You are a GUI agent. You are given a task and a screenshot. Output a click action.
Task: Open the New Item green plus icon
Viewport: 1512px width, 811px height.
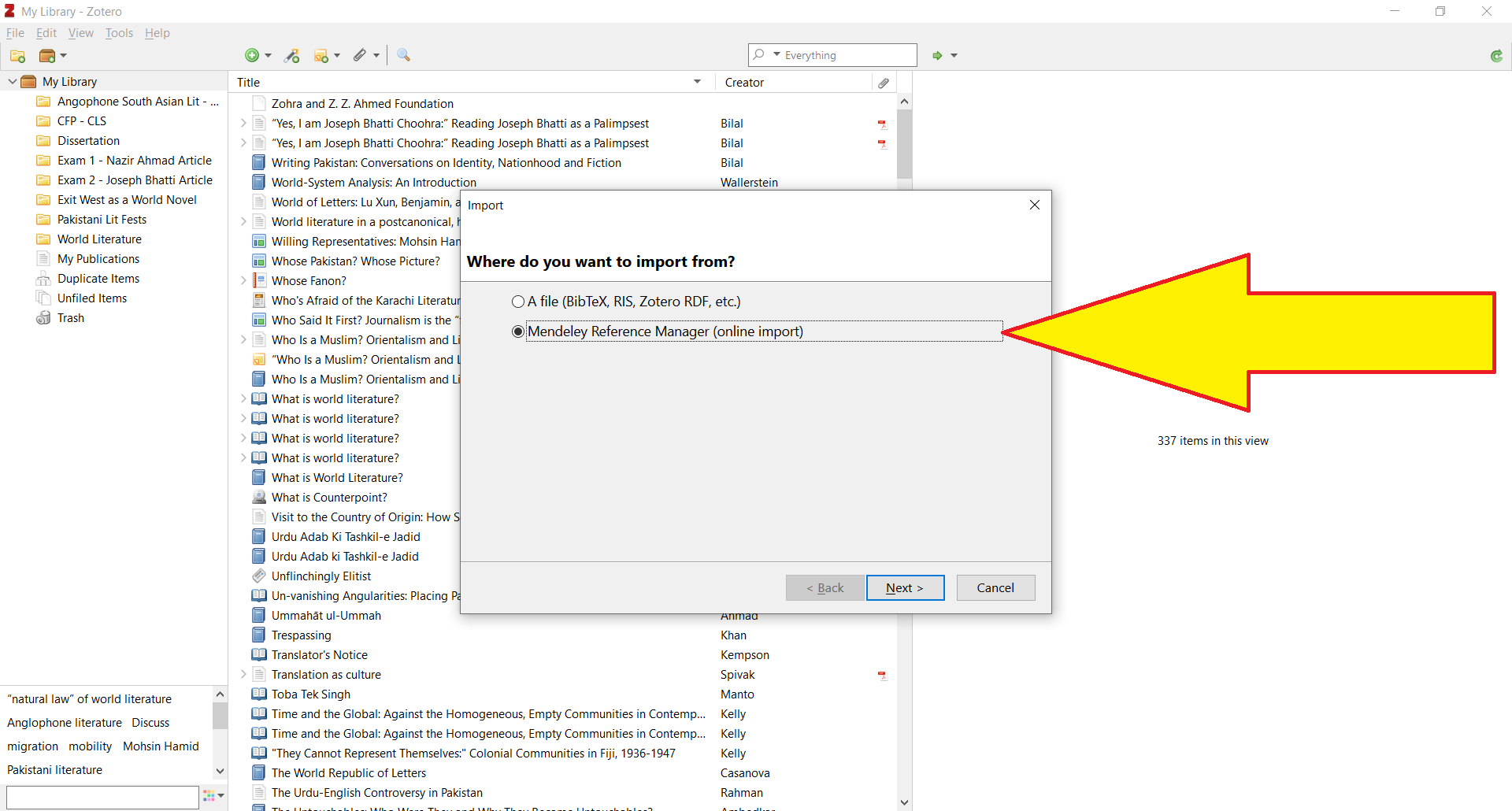click(254, 55)
